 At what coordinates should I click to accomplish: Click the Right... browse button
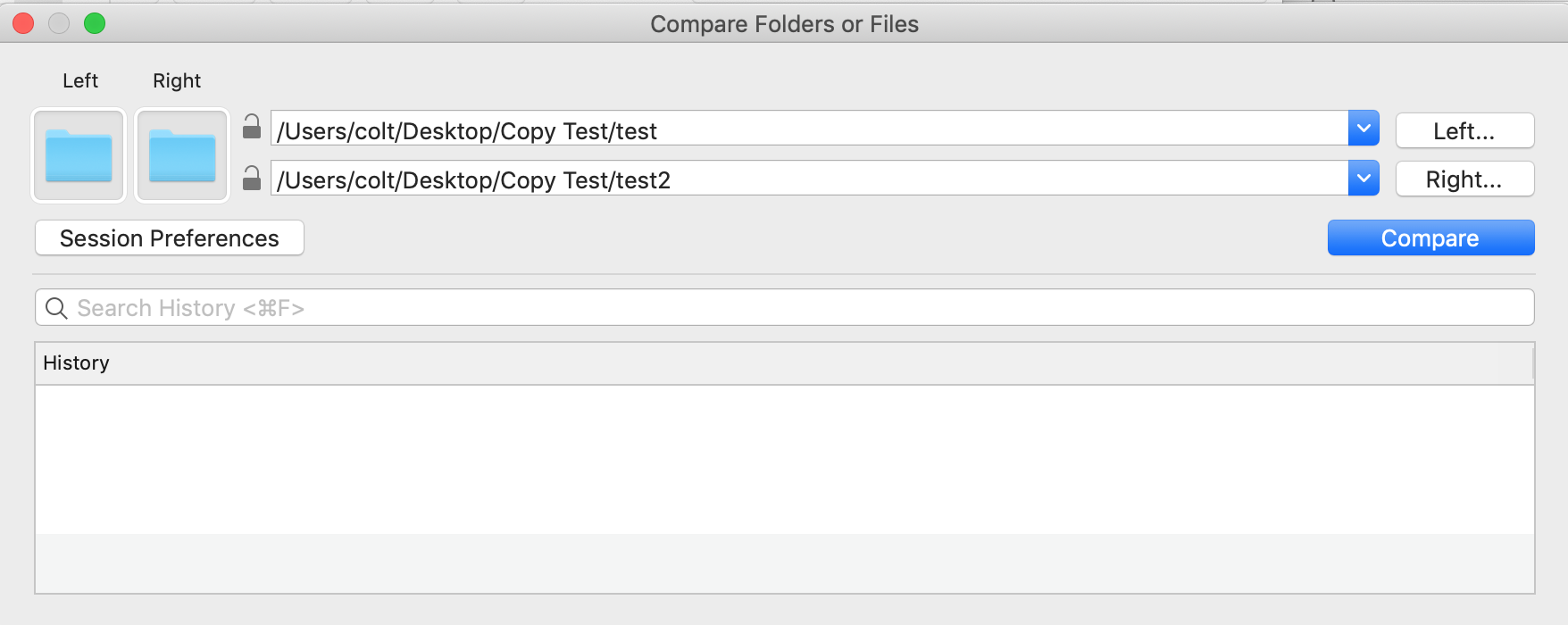1464,179
